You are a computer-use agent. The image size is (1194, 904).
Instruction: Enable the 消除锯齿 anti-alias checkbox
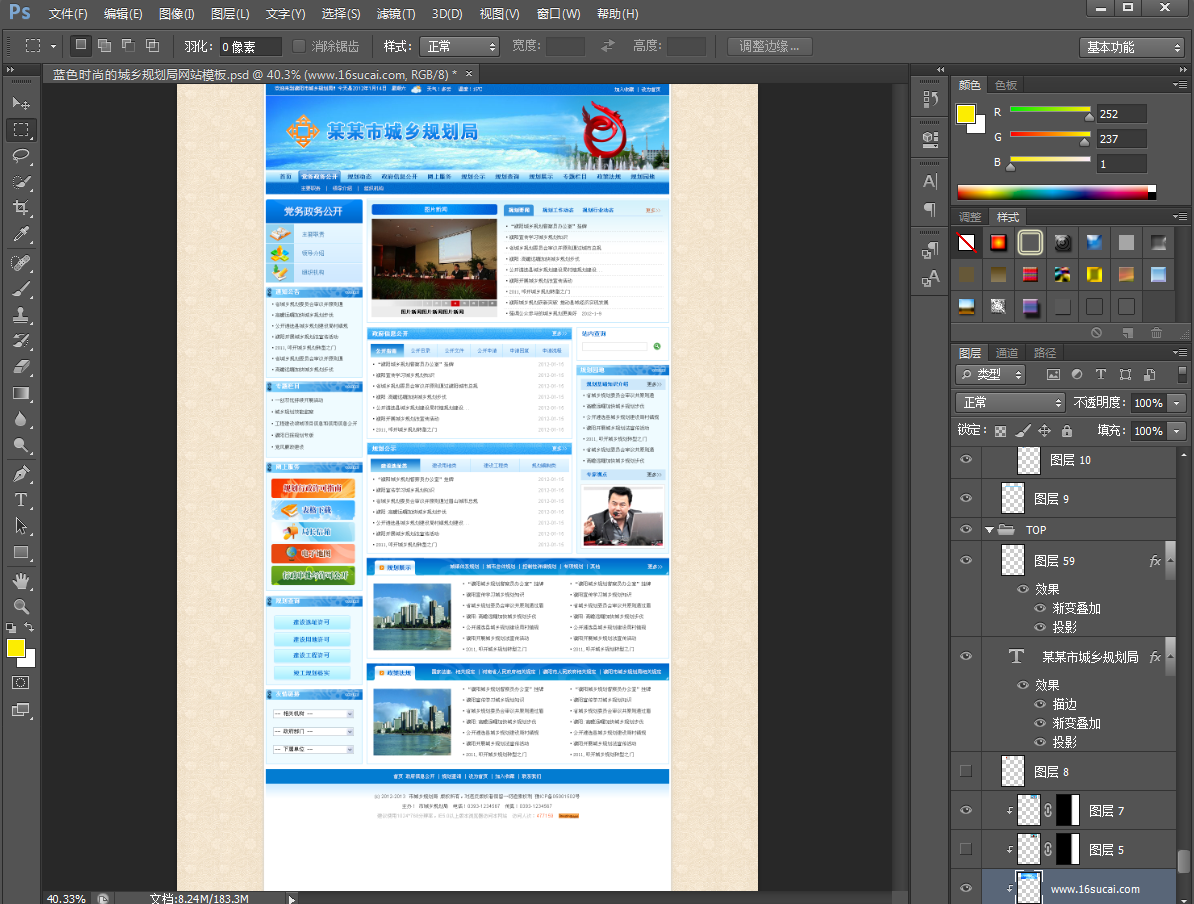[x=299, y=46]
